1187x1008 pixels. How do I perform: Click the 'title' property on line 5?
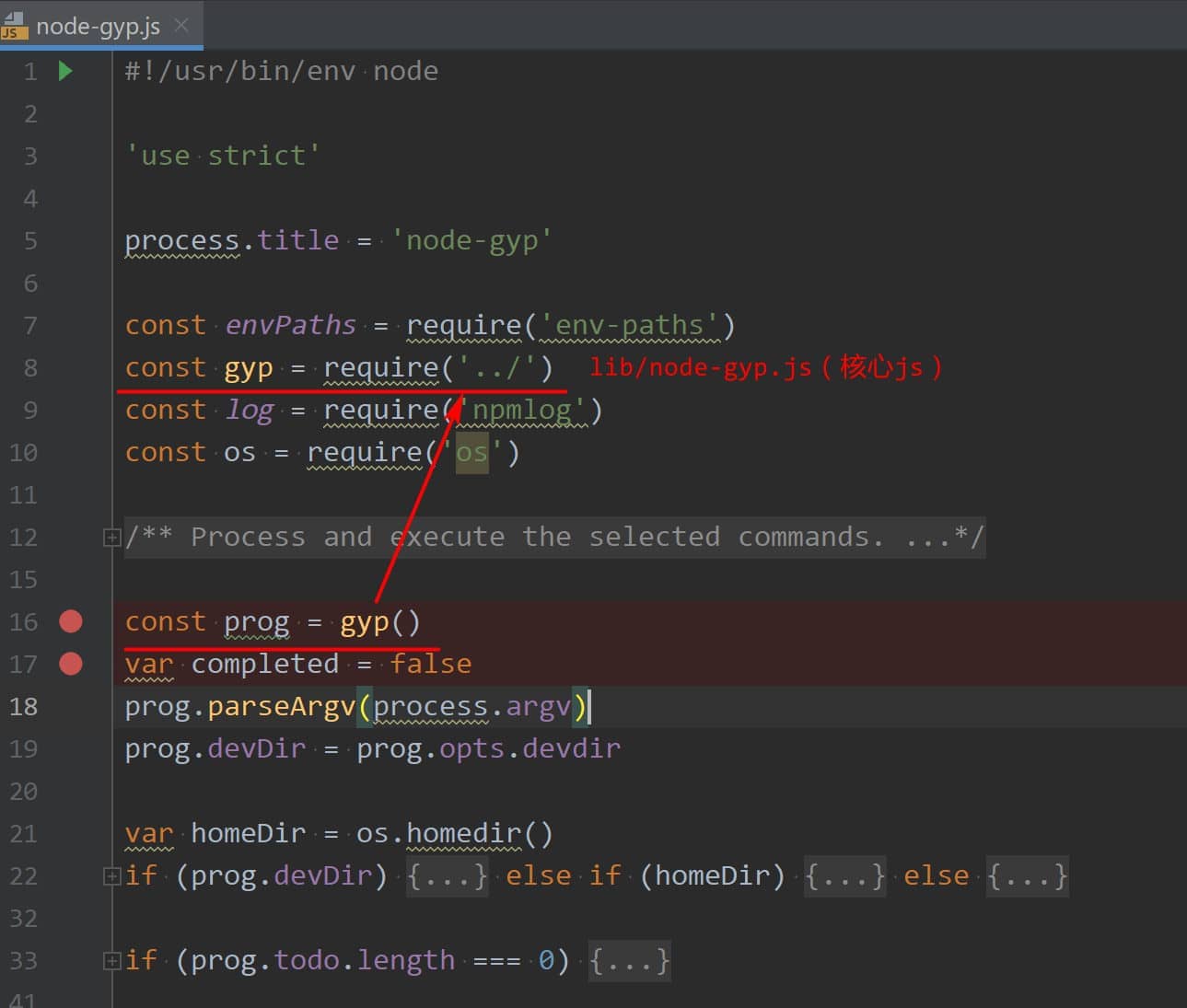[298, 240]
